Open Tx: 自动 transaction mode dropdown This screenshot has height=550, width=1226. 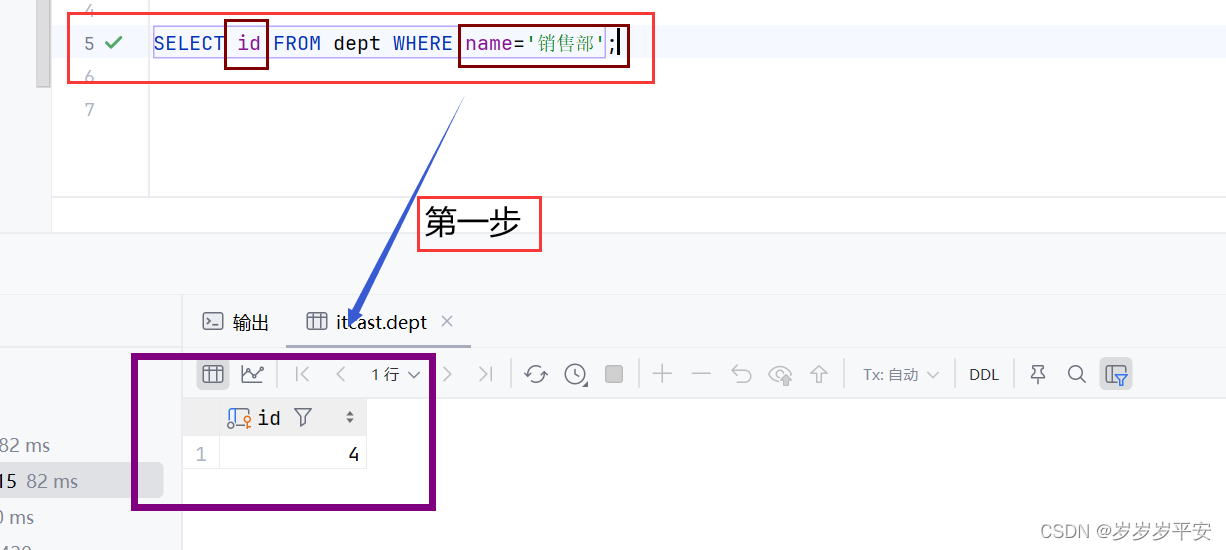(901, 374)
